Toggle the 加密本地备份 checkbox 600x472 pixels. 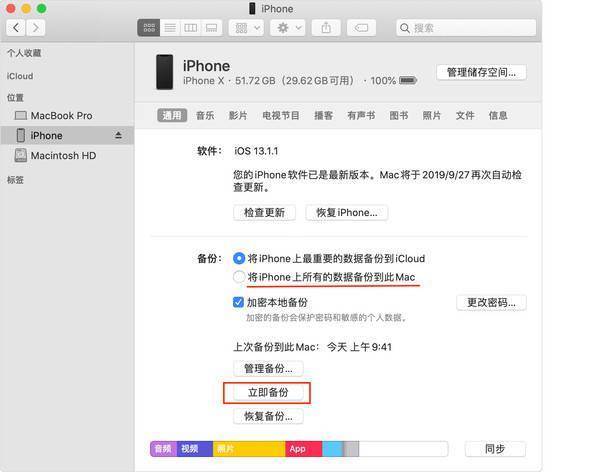pos(238,302)
